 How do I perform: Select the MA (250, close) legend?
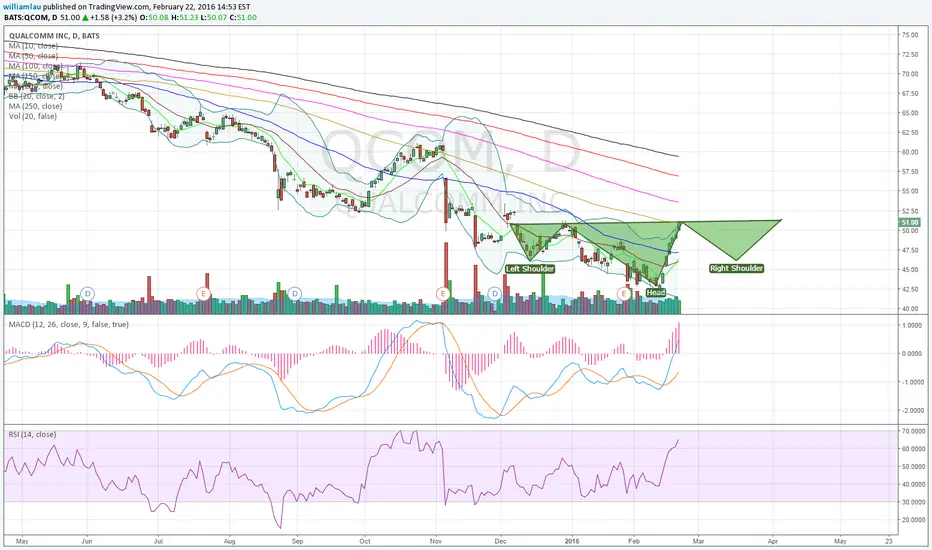click(x=36, y=106)
